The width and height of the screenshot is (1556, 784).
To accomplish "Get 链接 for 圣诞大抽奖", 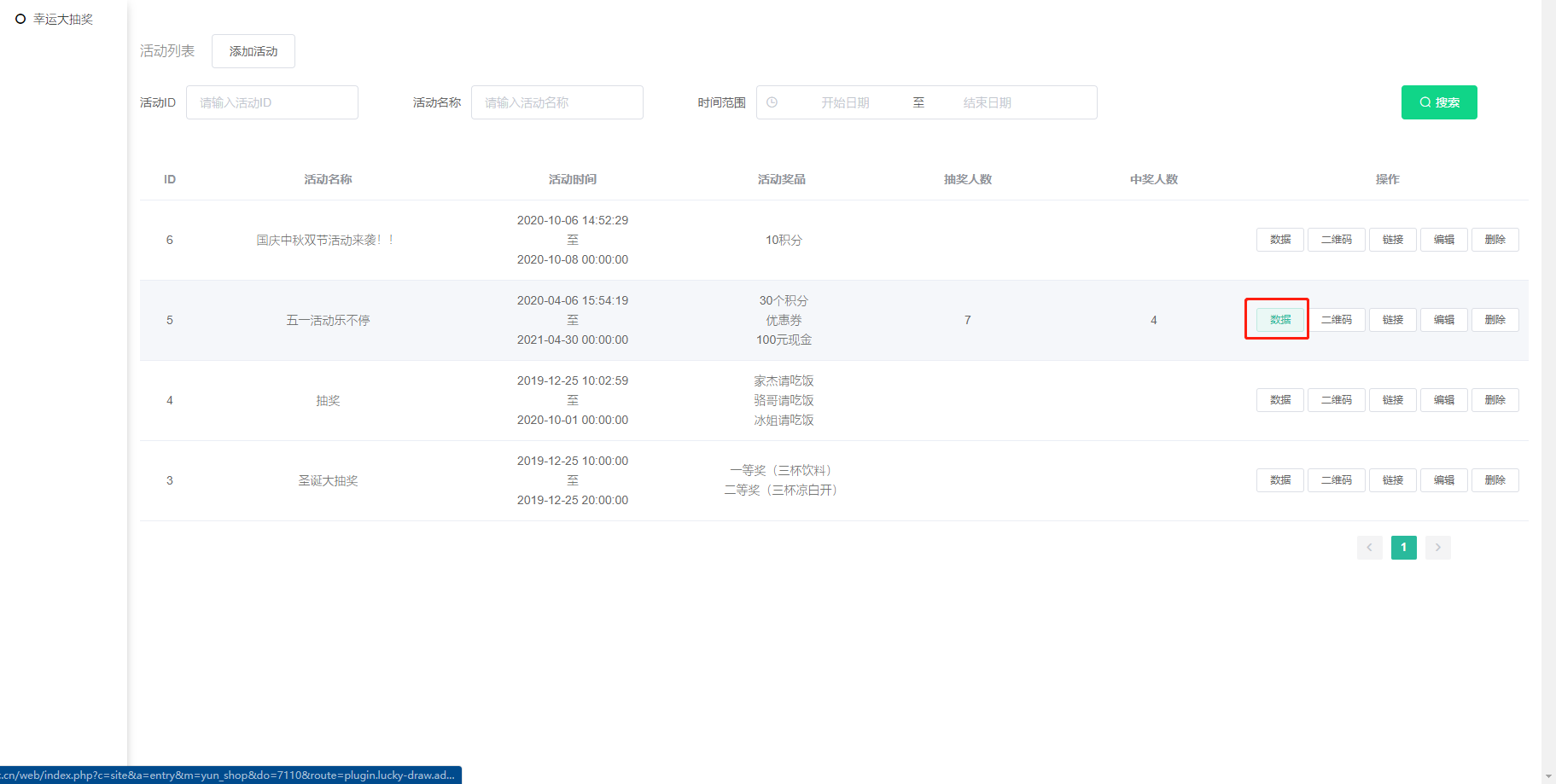I will coord(1393,480).
